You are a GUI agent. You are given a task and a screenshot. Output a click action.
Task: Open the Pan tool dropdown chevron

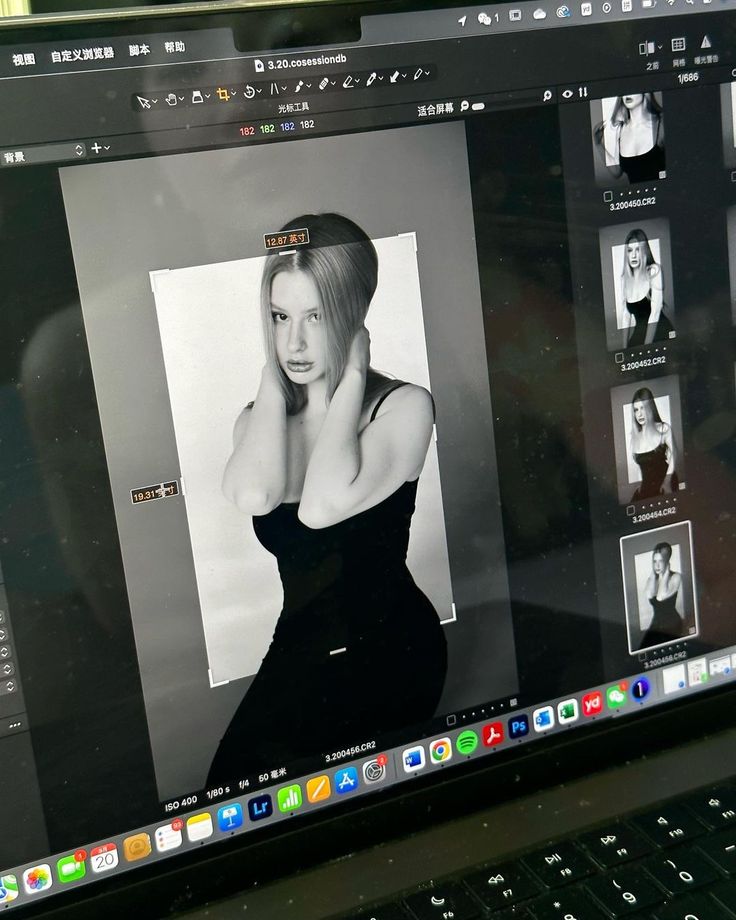click(182, 99)
